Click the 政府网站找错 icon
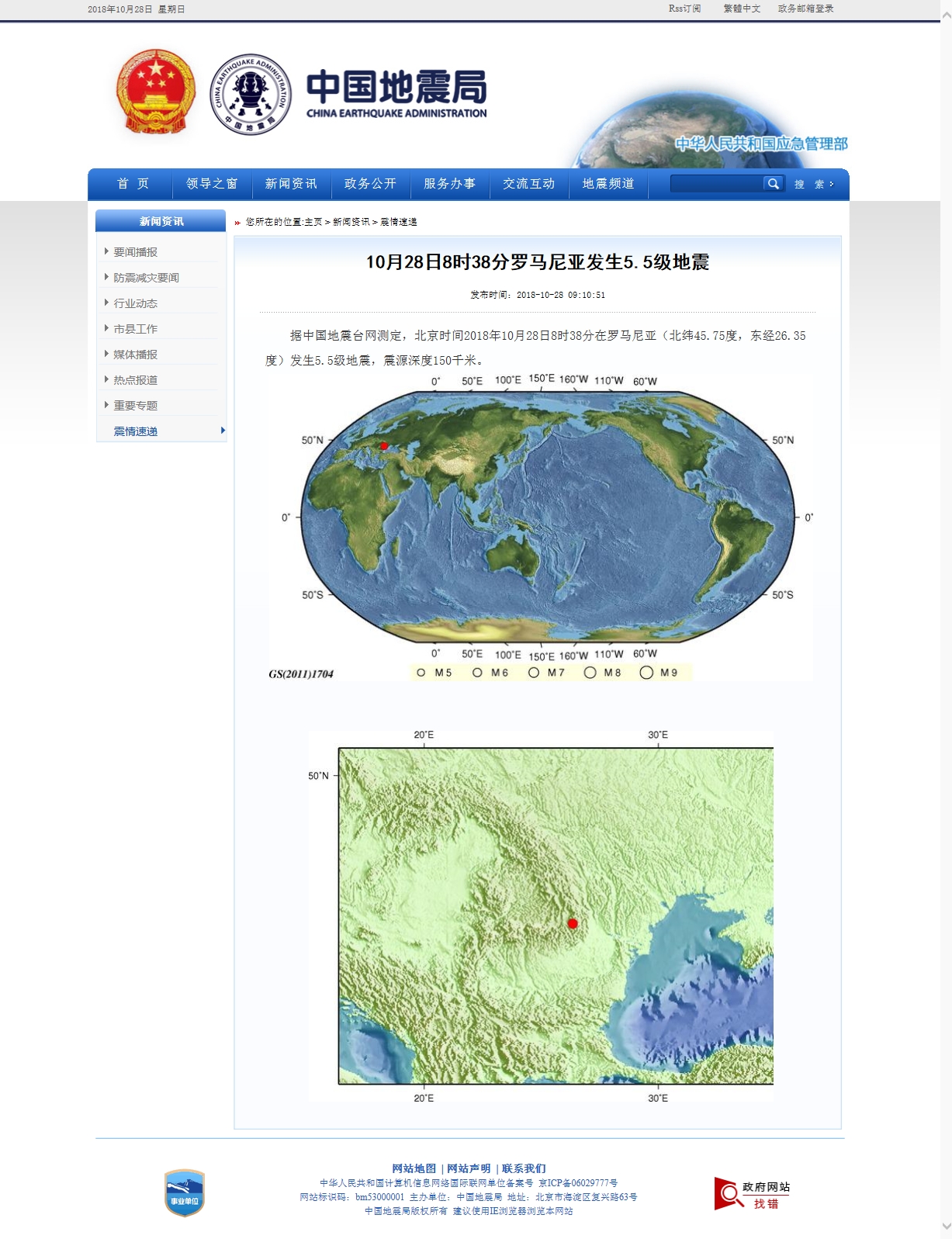This screenshot has height=1239, width=952. point(753,1194)
